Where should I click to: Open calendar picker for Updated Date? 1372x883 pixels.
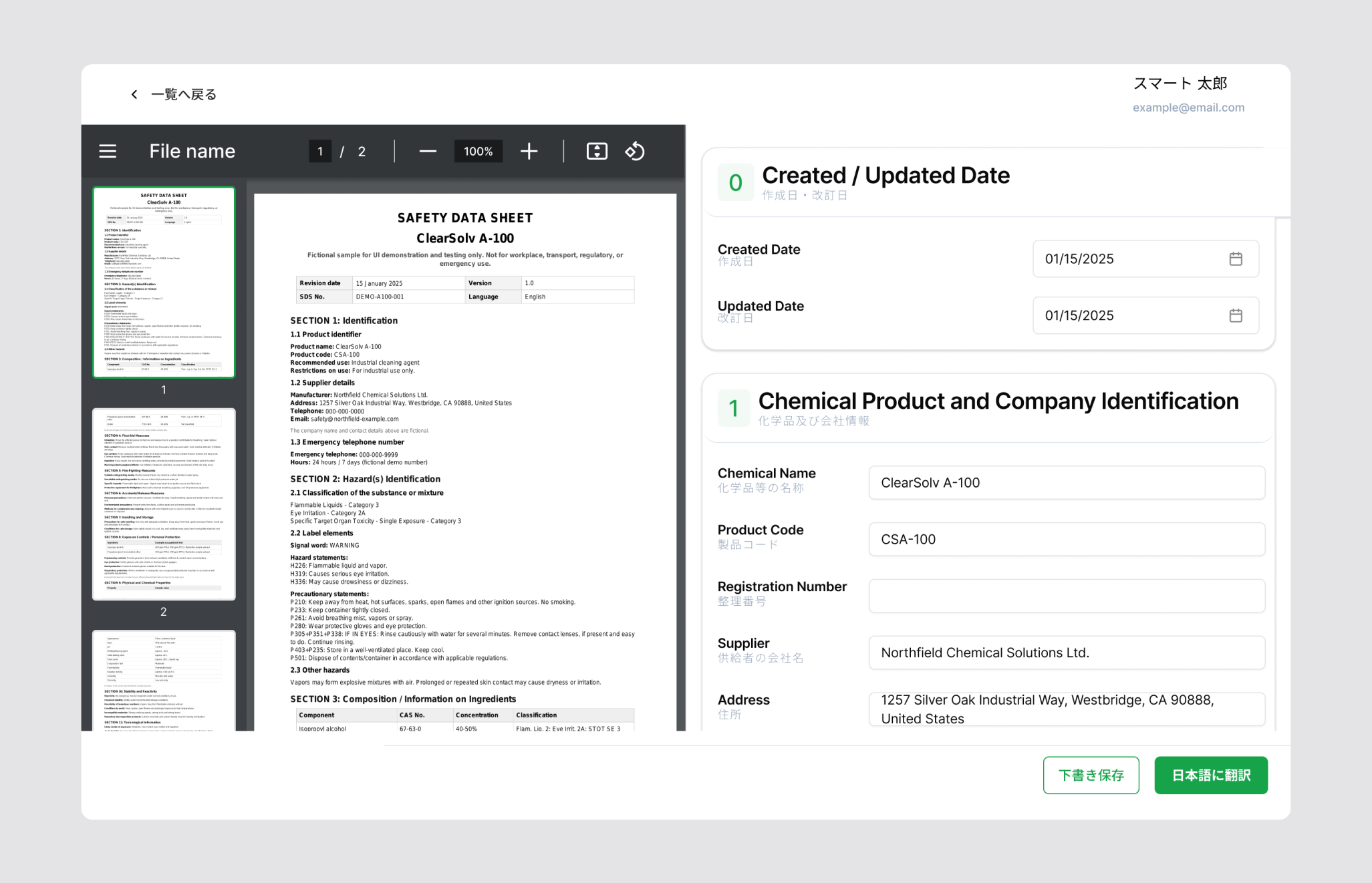tap(1236, 316)
